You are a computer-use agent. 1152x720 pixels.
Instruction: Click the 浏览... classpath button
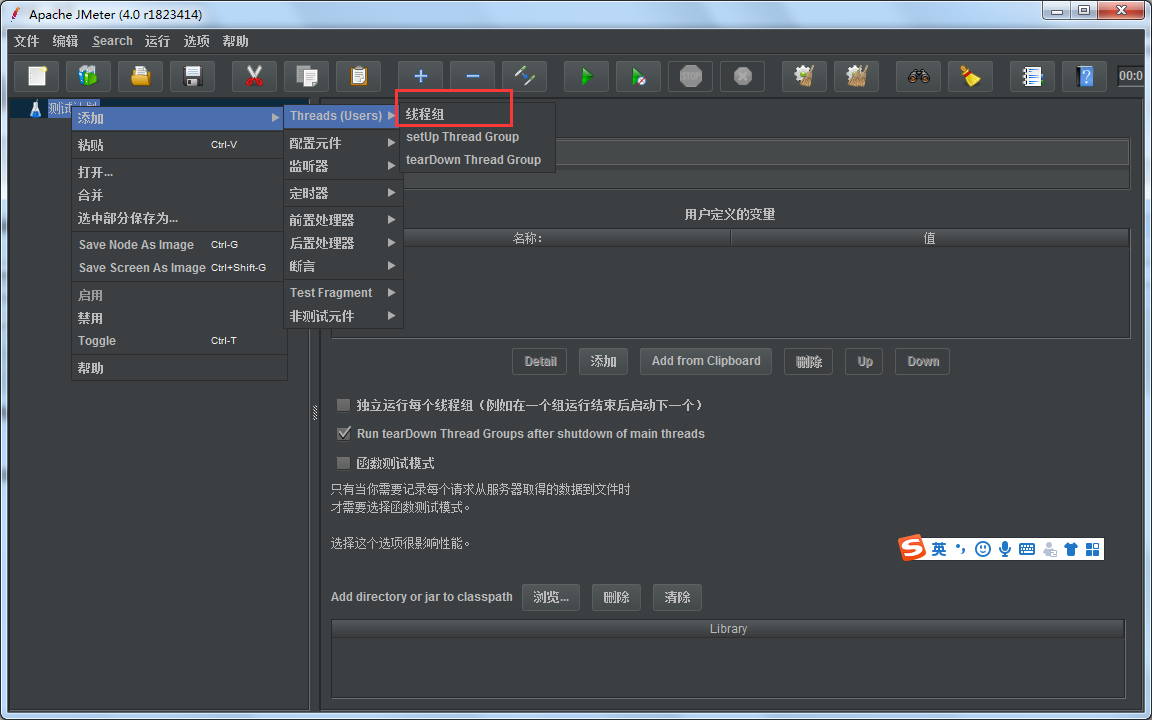[x=551, y=597]
